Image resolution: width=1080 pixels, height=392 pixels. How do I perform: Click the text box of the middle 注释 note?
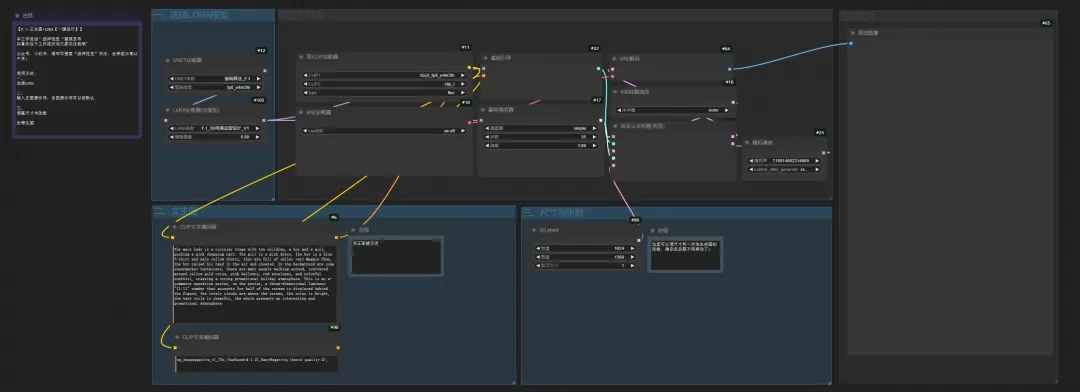coord(396,256)
